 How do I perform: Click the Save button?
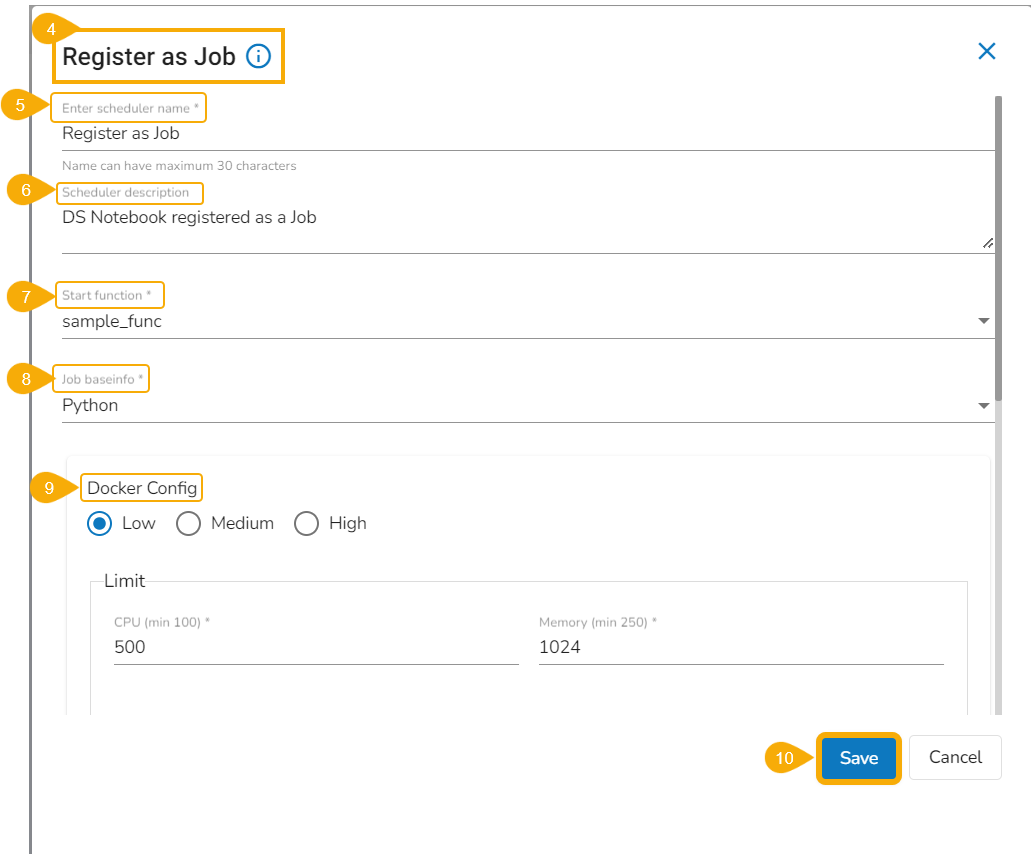(x=858, y=758)
